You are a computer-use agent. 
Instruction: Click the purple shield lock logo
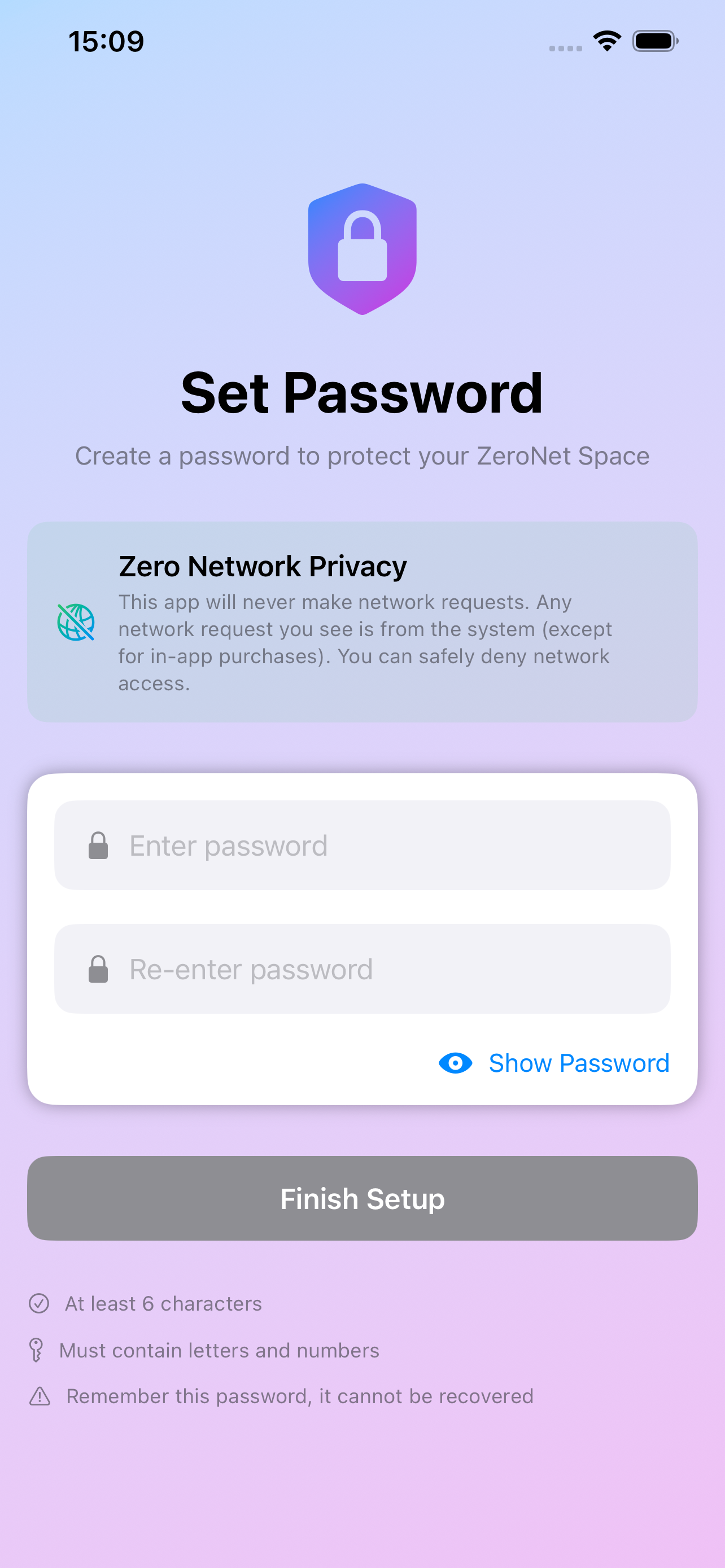tap(362, 248)
